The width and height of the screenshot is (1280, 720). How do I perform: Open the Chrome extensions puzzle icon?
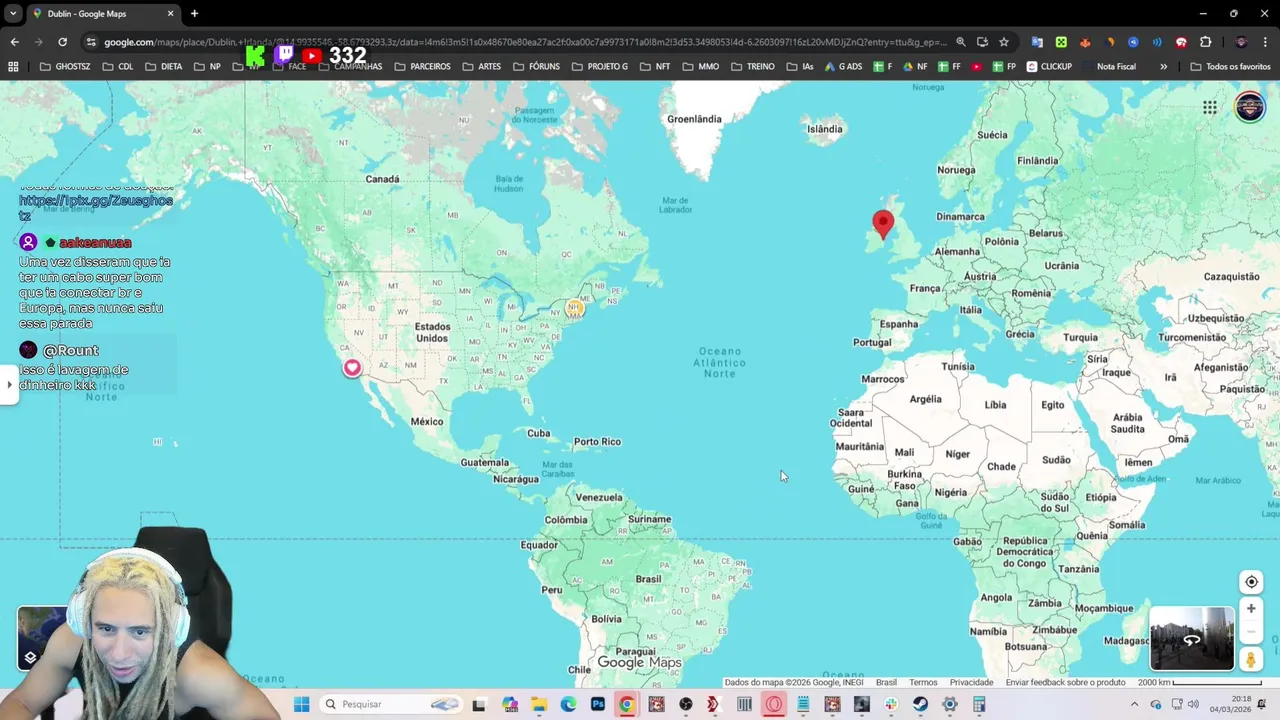pyautogui.click(x=1205, y=42)
